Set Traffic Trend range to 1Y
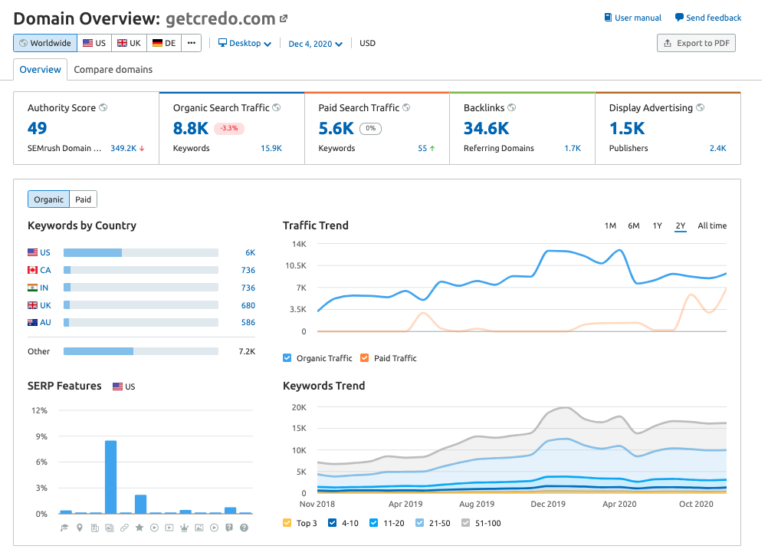Screen dimensions: 768x556 pyautogui.click(x=657, y=226)
